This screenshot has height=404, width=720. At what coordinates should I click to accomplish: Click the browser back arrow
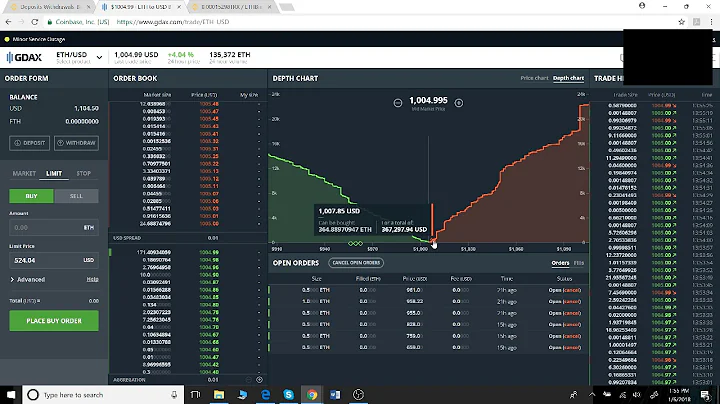coord(8,22)
